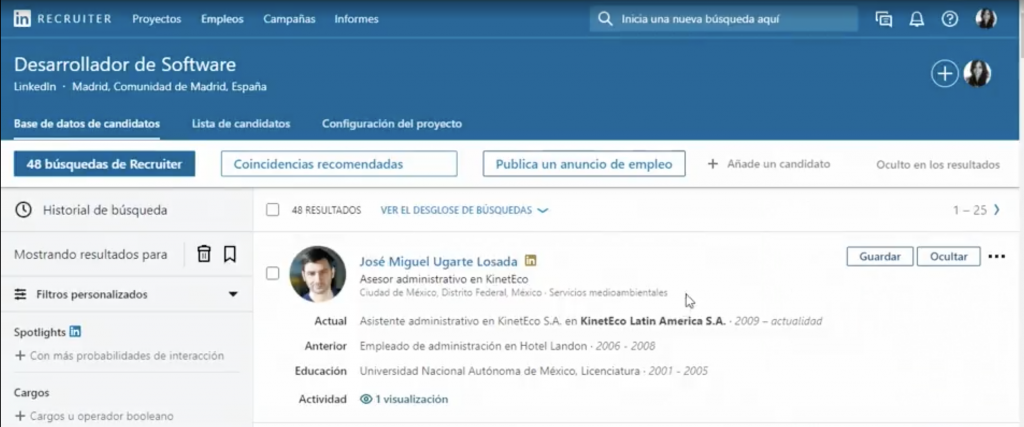Screen dimensions: 1024x427
Task: Open the messages icon in header
Action: pos(883,19)
